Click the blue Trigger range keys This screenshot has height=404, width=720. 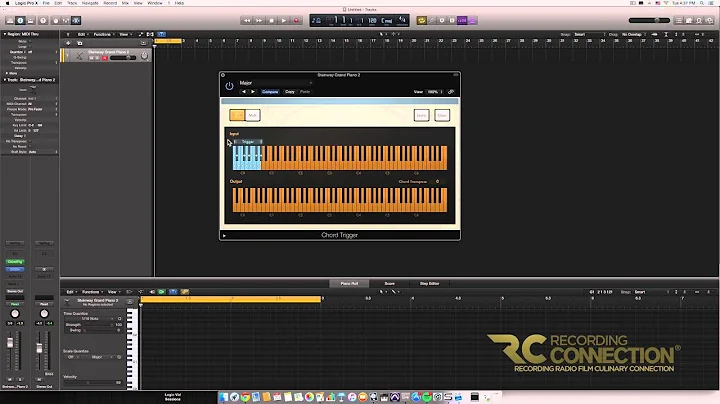pos(247,158)
